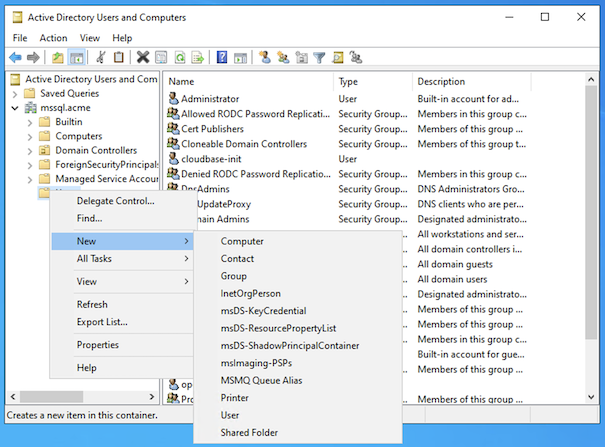Image resolution: width=605 pixels, height=447 pixels.
Task: Collapse the mssql.acme domain node
Action: (x=15, y=108)
